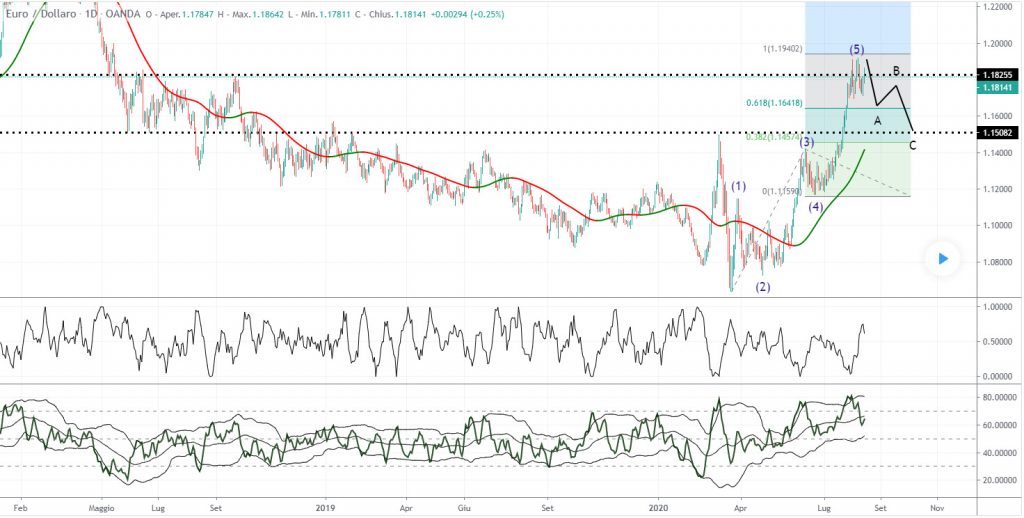Click the projected C correction label
This screenshot has width=1024, height=518.
pos(912,145)
